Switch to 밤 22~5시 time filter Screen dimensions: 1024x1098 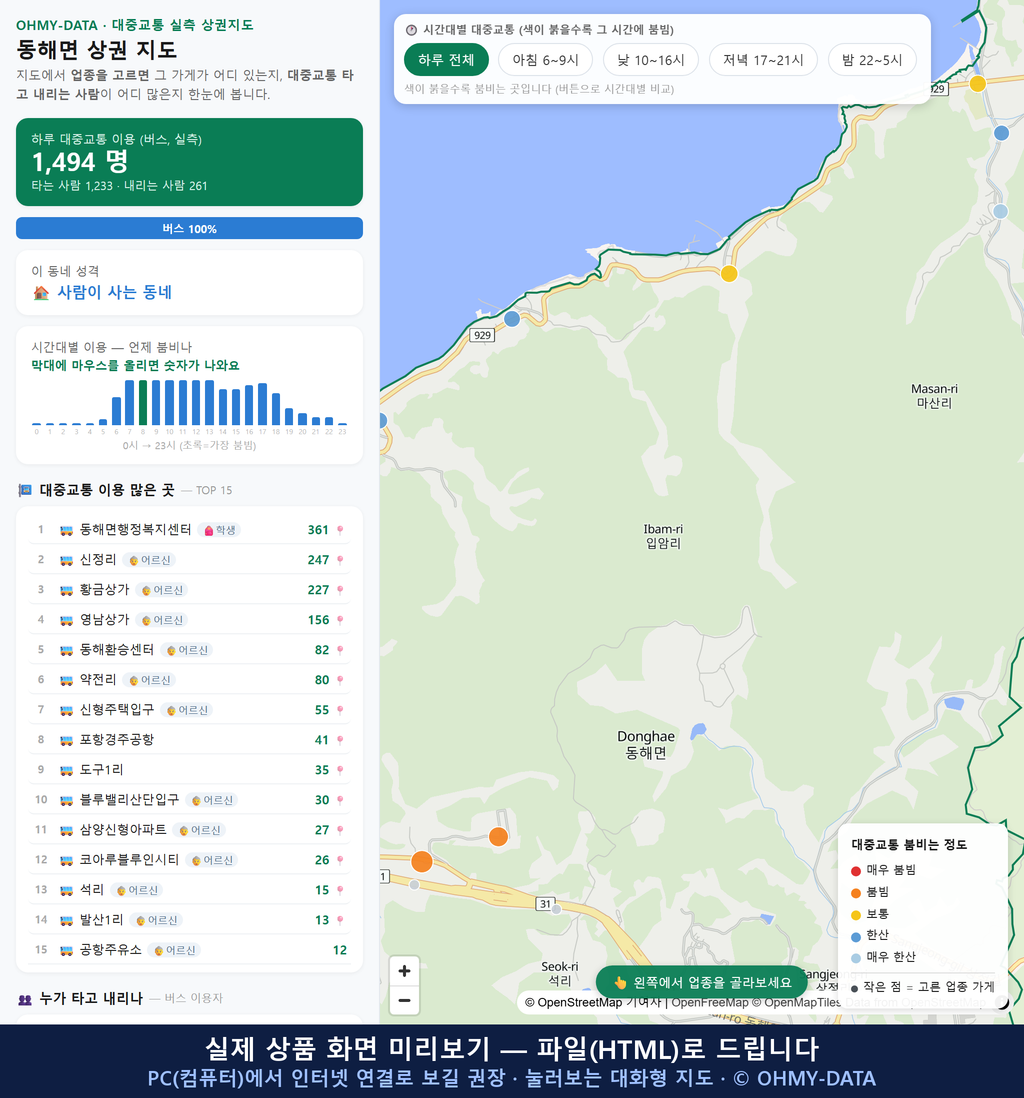(872, 60)
